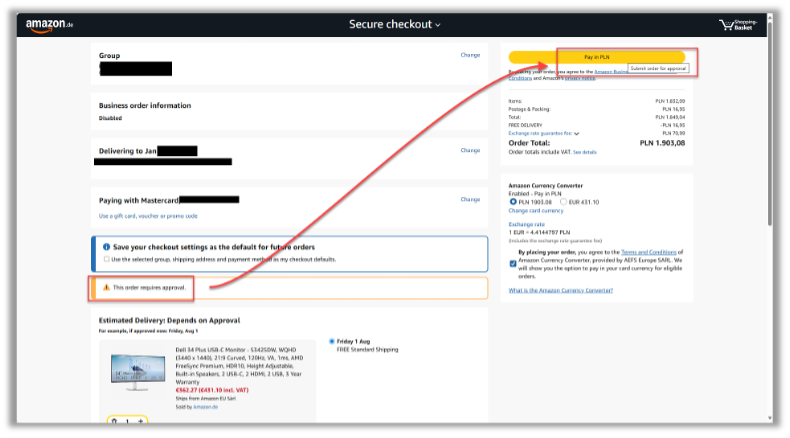
Task: Change the delivery address
Action: point(470,150)
